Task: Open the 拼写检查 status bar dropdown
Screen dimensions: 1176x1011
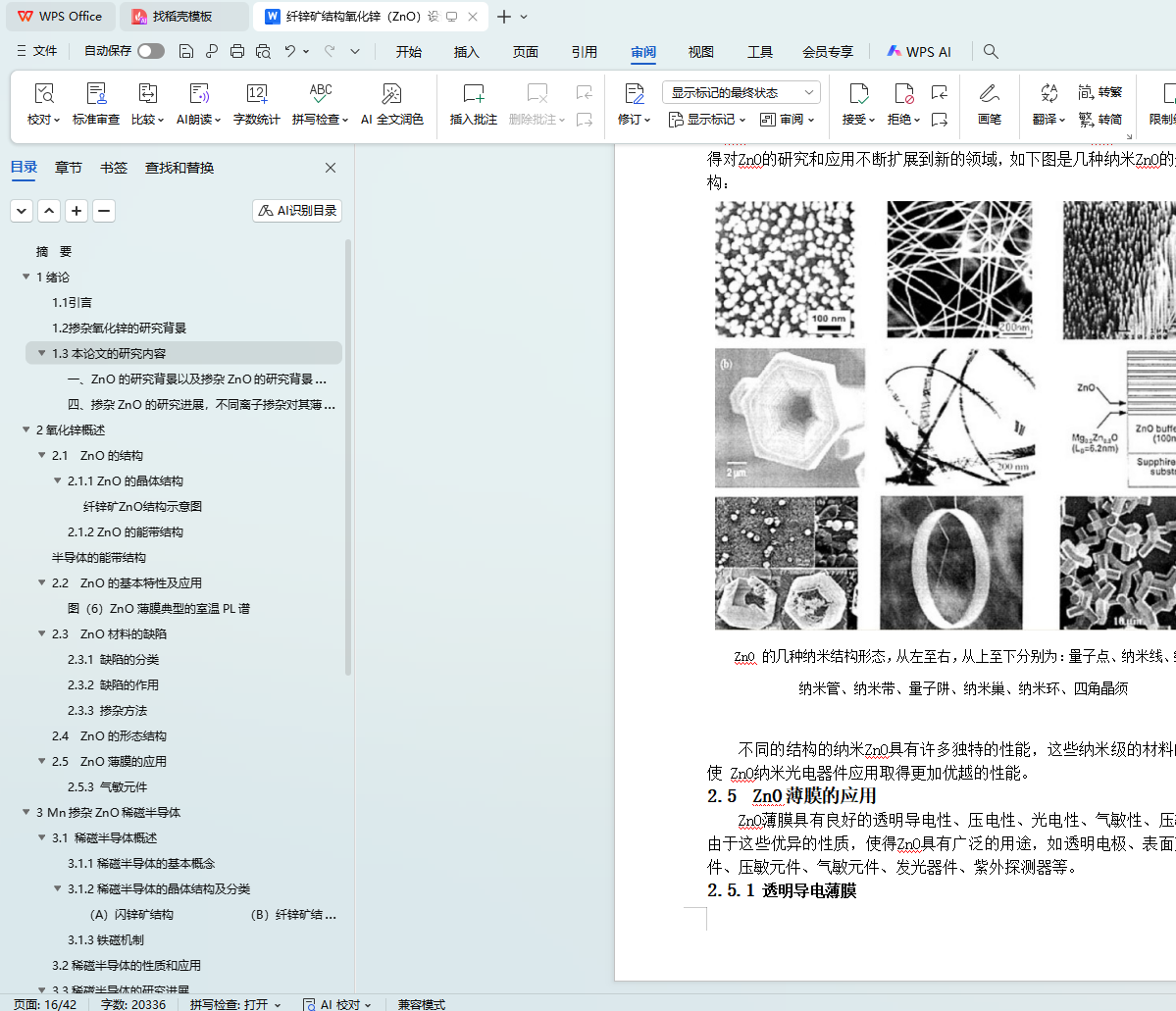Action: coord(235,1004)
